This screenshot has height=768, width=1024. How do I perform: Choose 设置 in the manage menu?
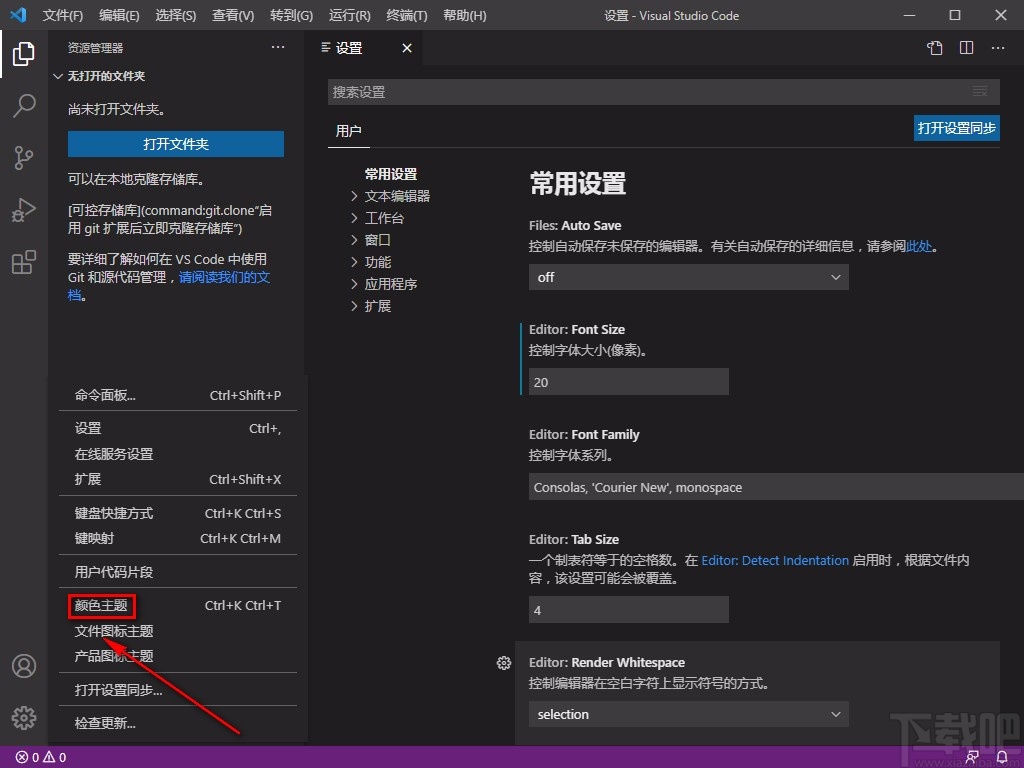[178, 428]
